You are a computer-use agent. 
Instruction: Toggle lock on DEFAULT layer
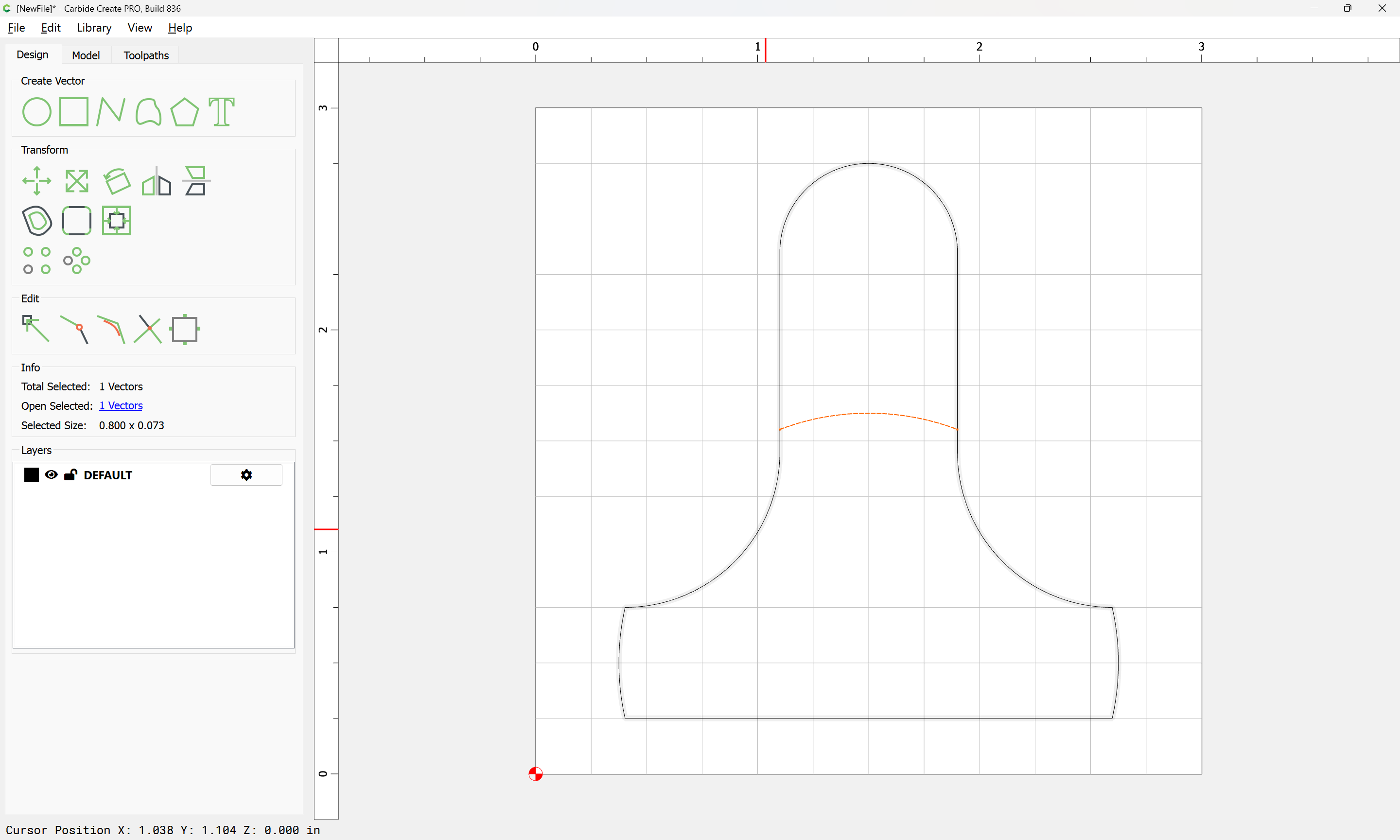pos(70,475)
